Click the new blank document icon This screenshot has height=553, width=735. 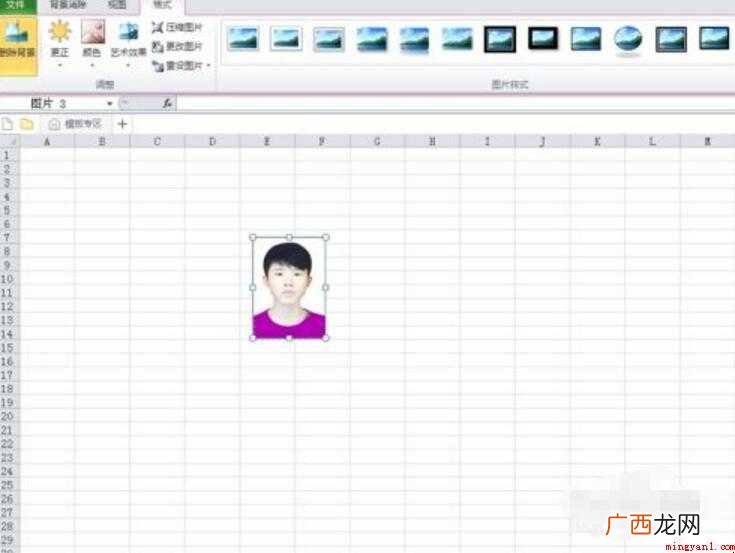(x=8, y=124)
